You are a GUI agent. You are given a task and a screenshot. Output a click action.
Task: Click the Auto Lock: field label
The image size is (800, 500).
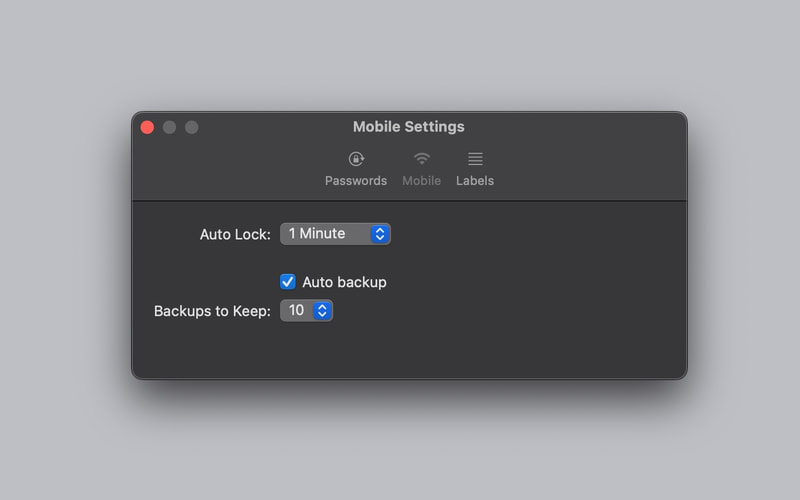[235, 234]
